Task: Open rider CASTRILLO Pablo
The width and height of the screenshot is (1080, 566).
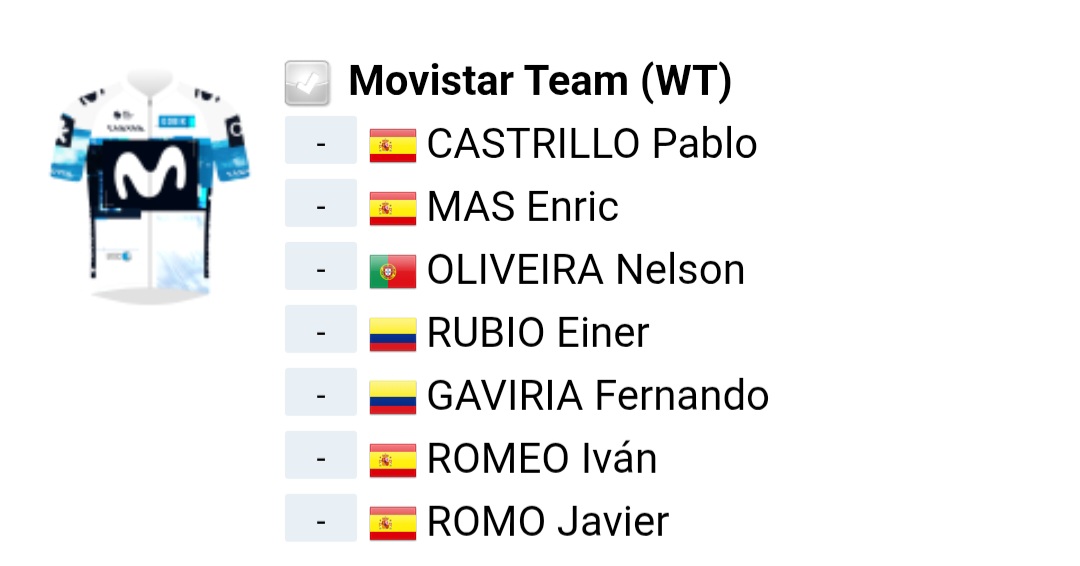Action: click(592, 144)
